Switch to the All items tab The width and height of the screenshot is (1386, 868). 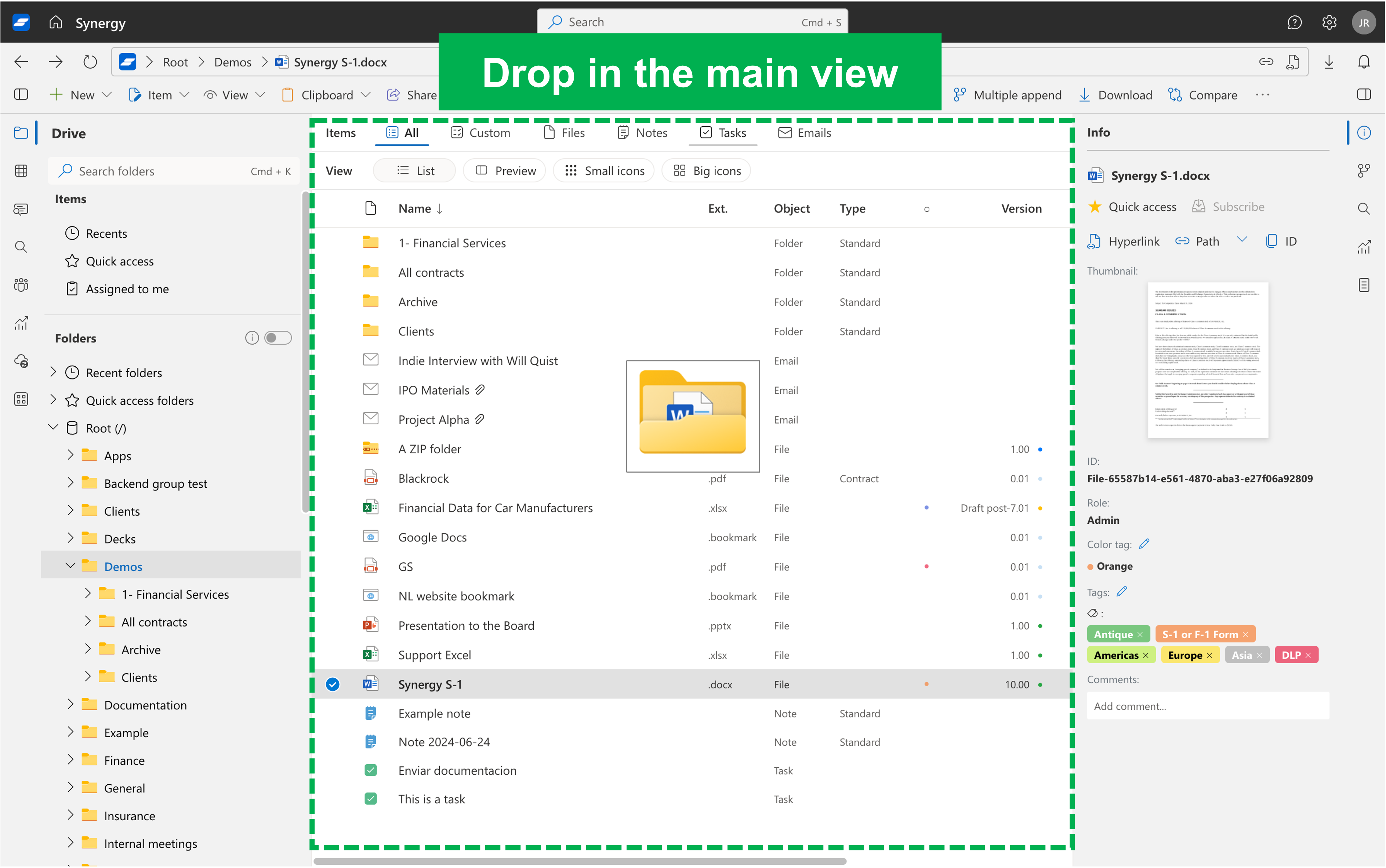pos(403,133)
